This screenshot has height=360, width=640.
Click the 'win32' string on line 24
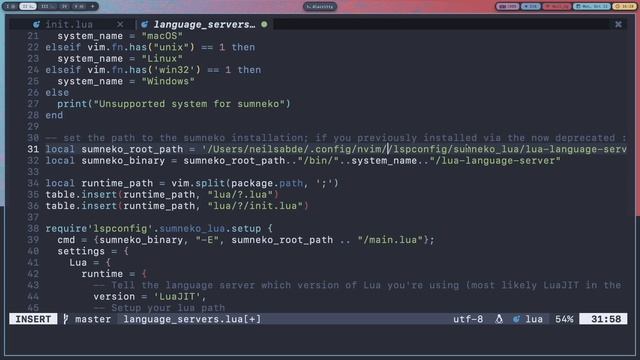pos(174,70)
